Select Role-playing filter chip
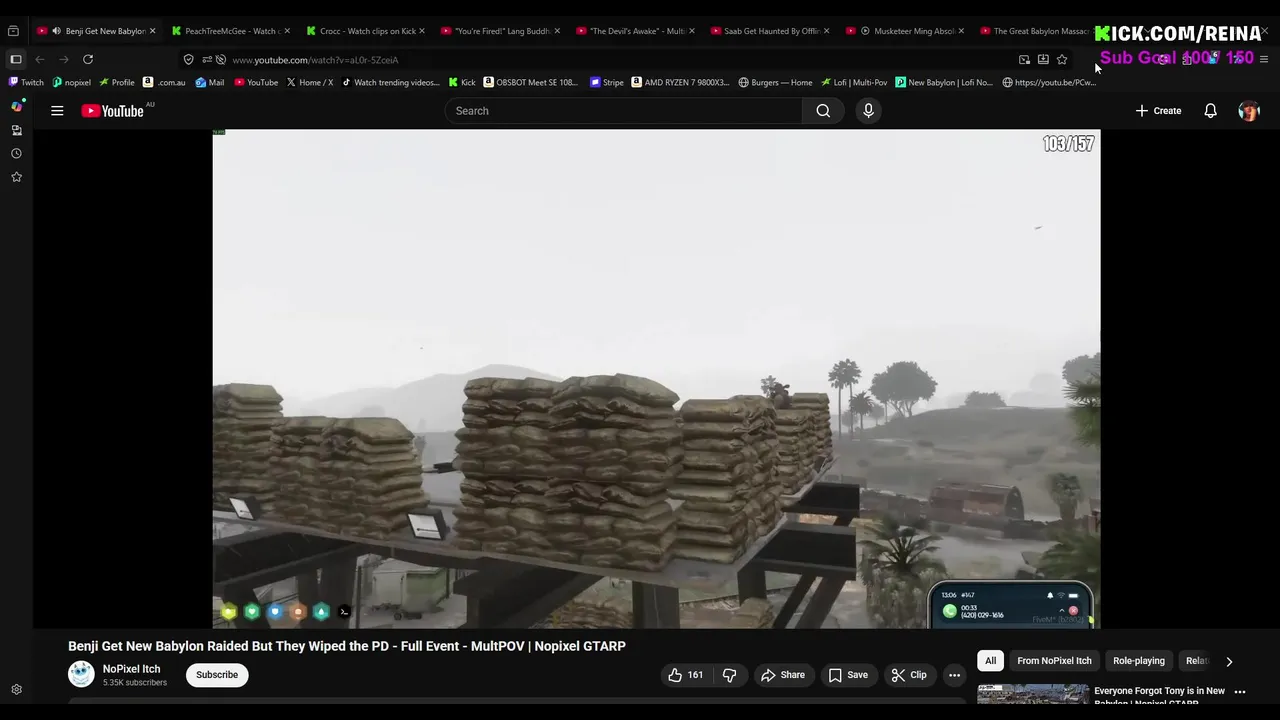The width and height of the screenshot is (1280, 720). 1139,661
